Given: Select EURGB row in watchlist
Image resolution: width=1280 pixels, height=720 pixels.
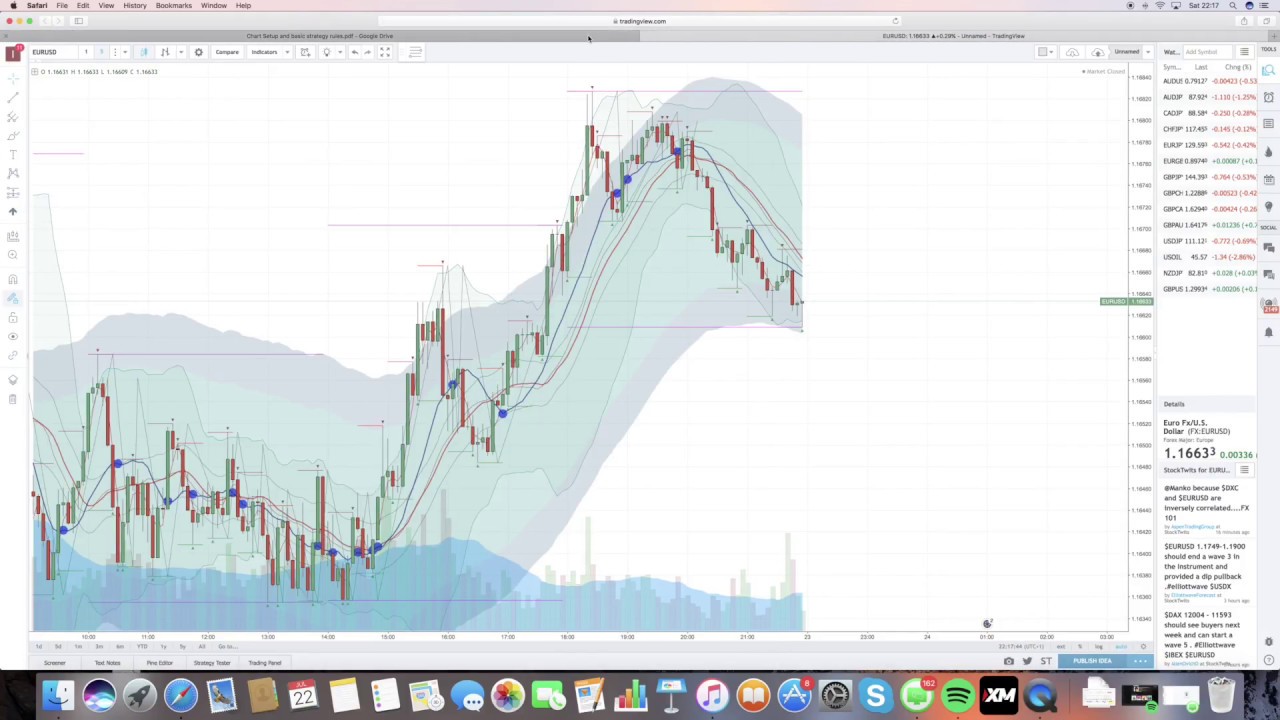Looking at the screenshot, I should [1208, 161].
